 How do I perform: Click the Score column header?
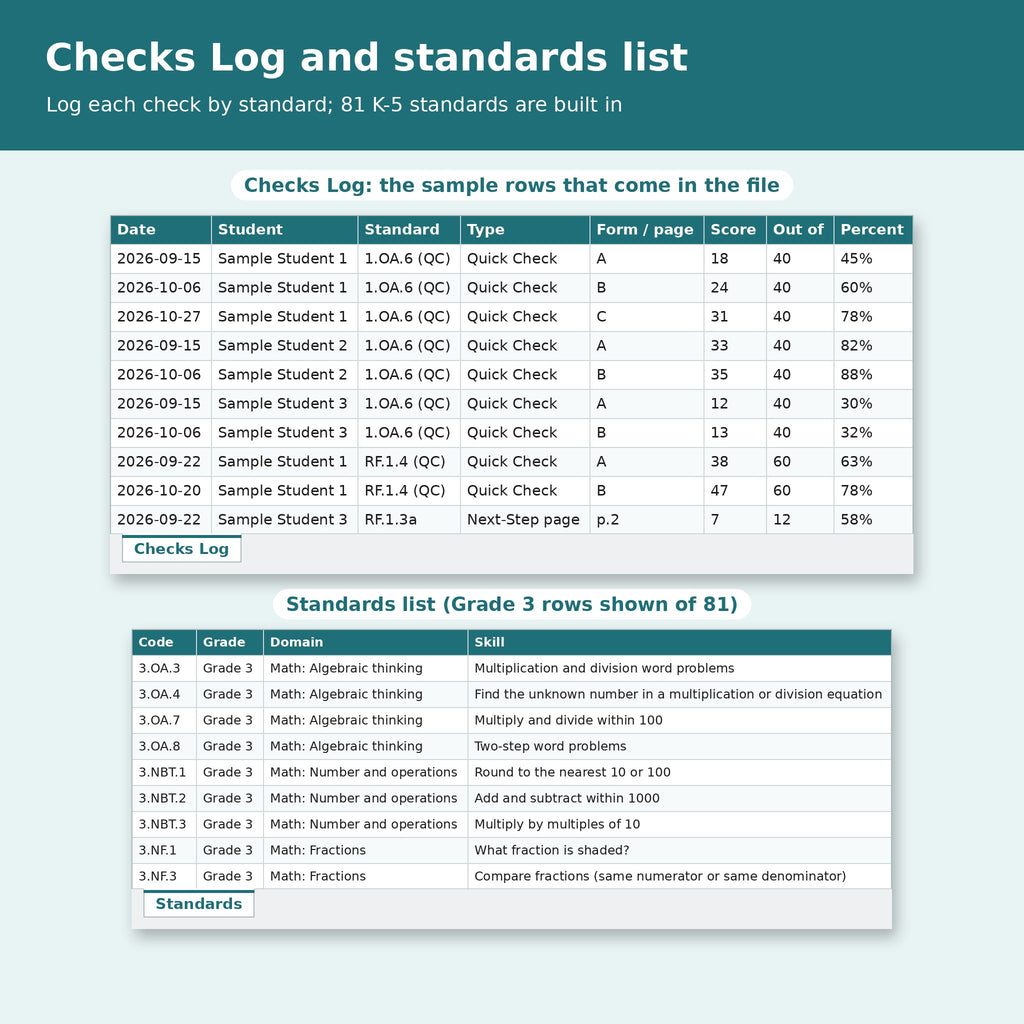(735, 230)
